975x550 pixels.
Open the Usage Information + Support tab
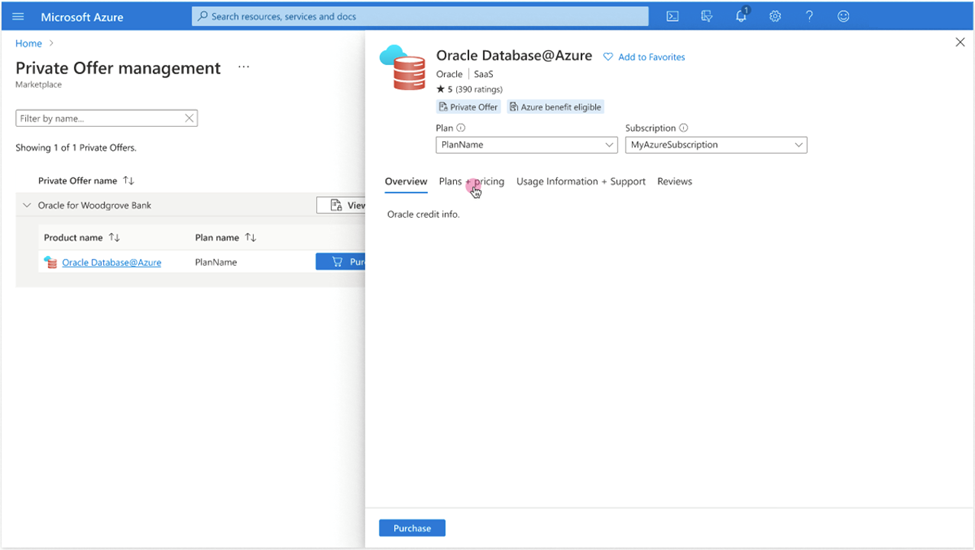click(580, 182)
